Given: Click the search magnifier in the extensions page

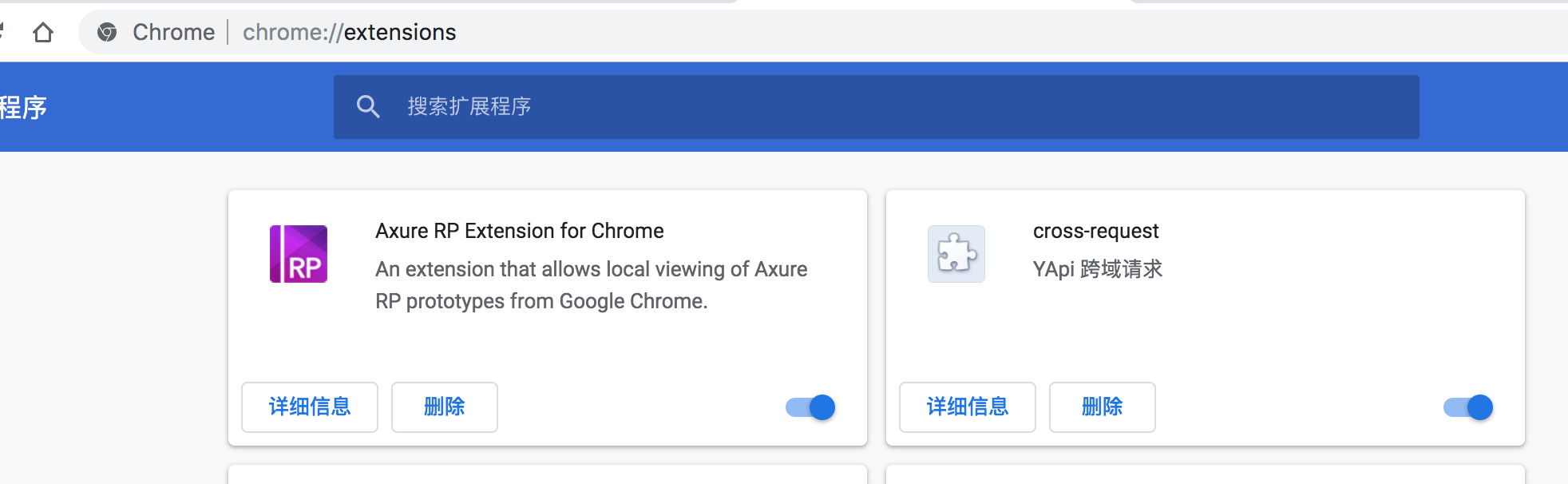Looking at the screenshot, I should (368, 105).
